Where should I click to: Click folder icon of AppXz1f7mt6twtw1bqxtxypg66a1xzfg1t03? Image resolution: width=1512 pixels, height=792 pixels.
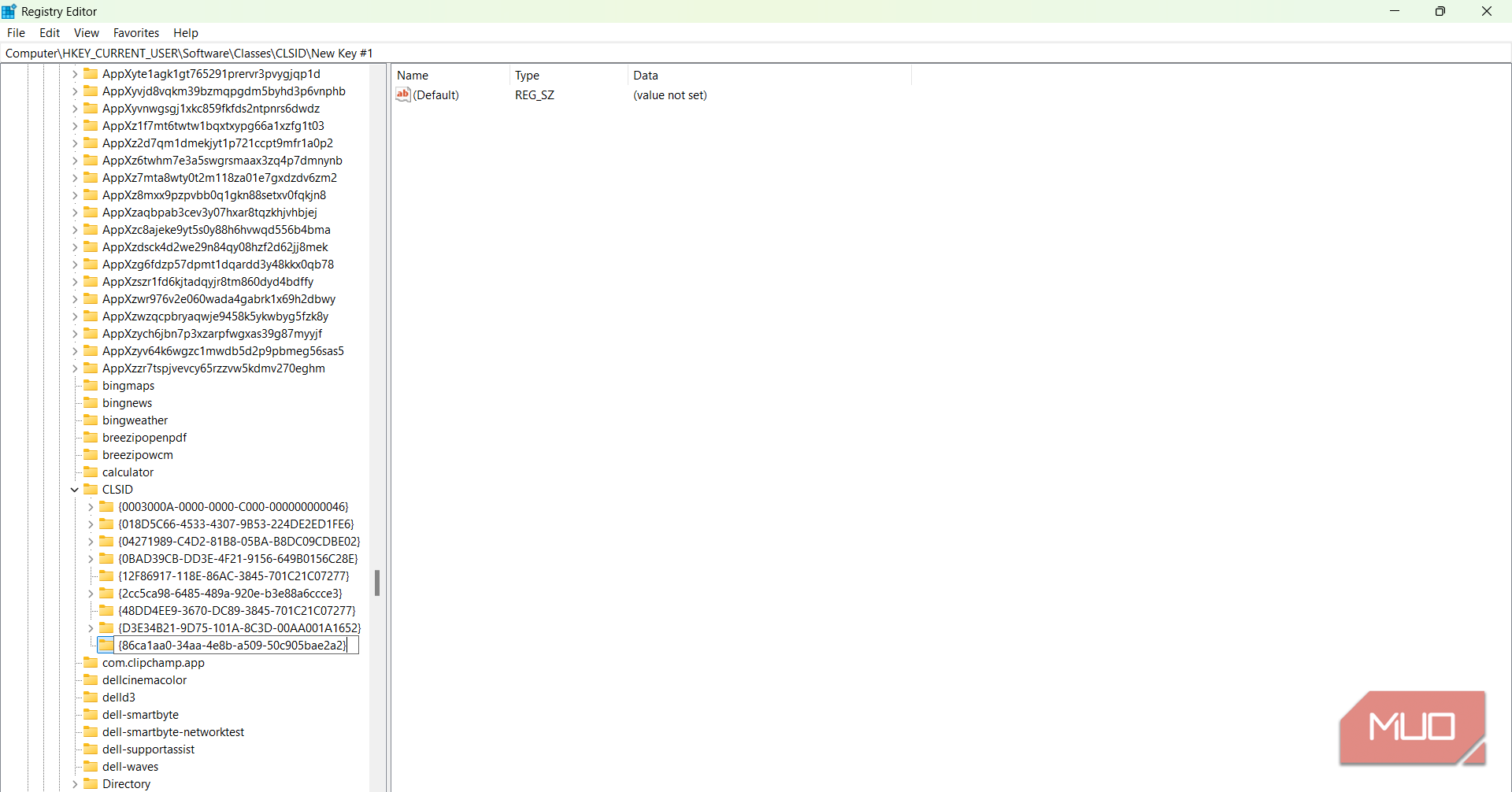coord(91,125)
